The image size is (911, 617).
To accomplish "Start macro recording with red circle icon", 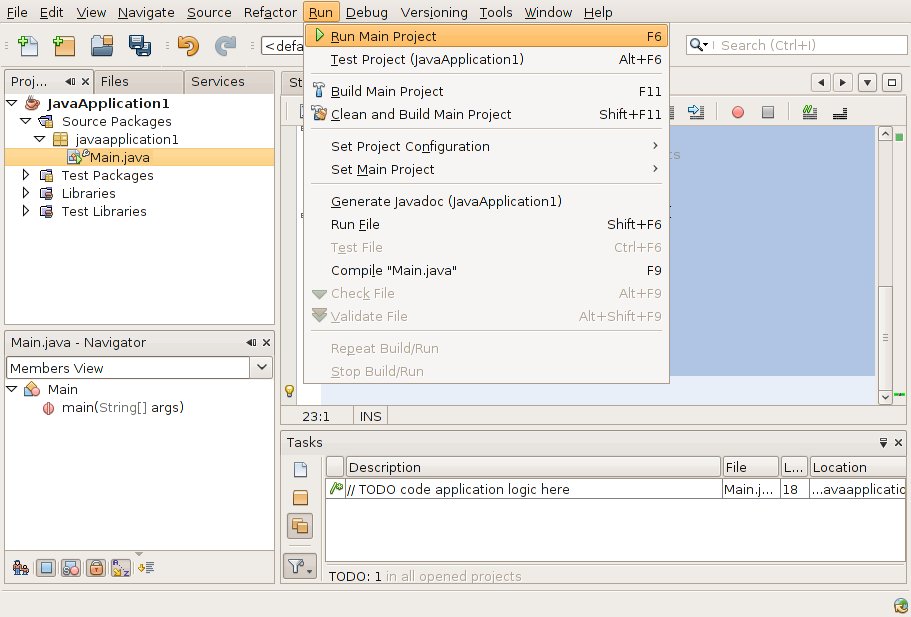I will (x=738, y=112).
